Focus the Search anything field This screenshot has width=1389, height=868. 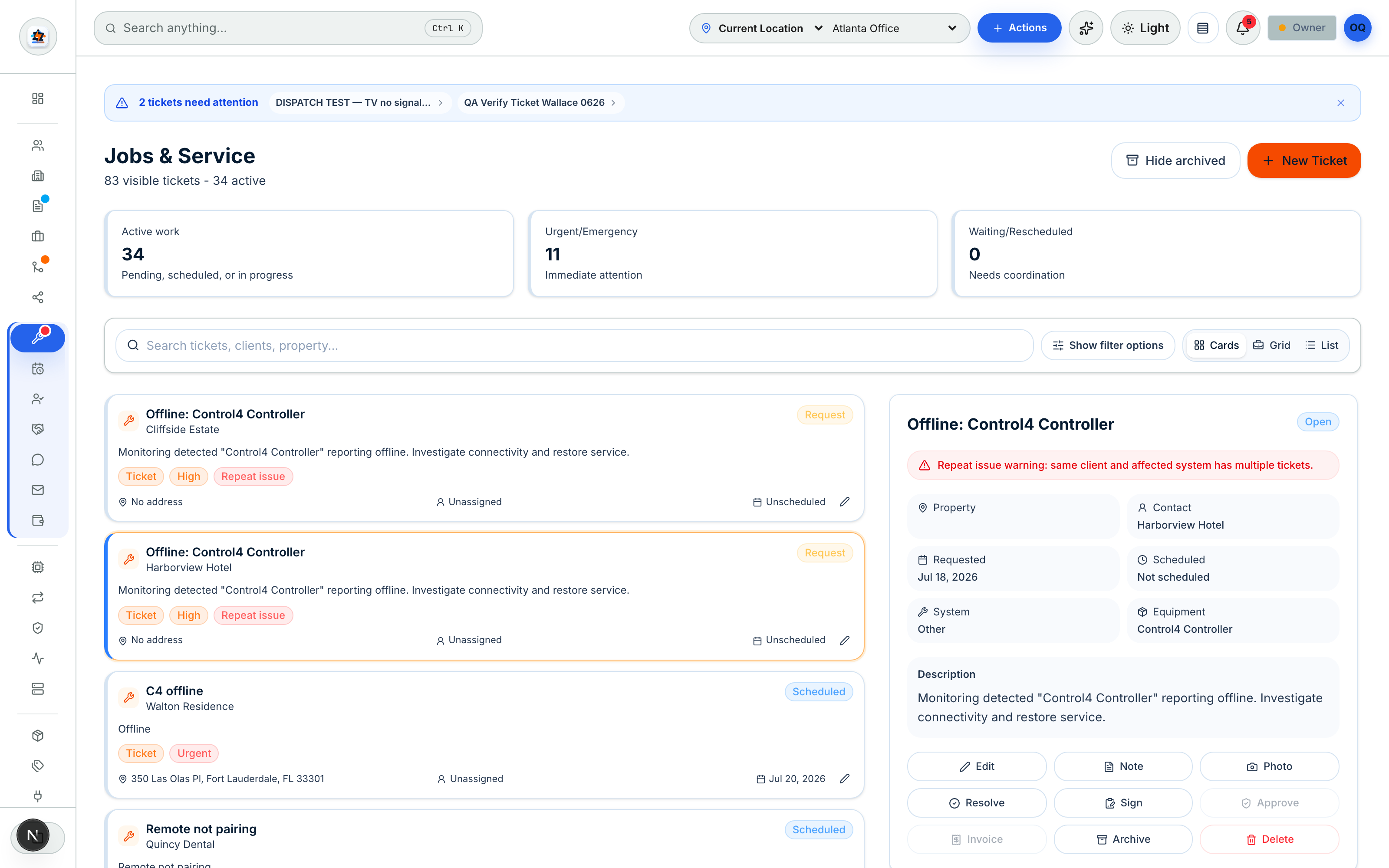[x=288, y=28]
